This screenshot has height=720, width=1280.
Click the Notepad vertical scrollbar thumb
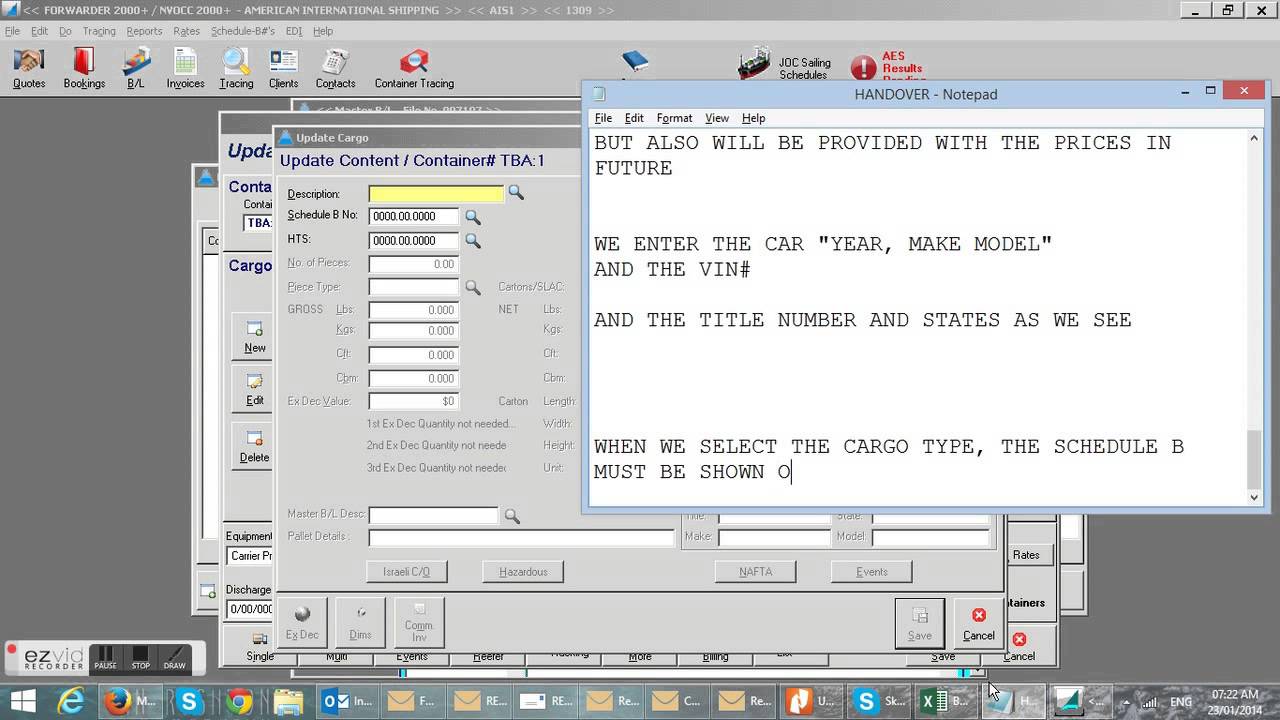1255,458
